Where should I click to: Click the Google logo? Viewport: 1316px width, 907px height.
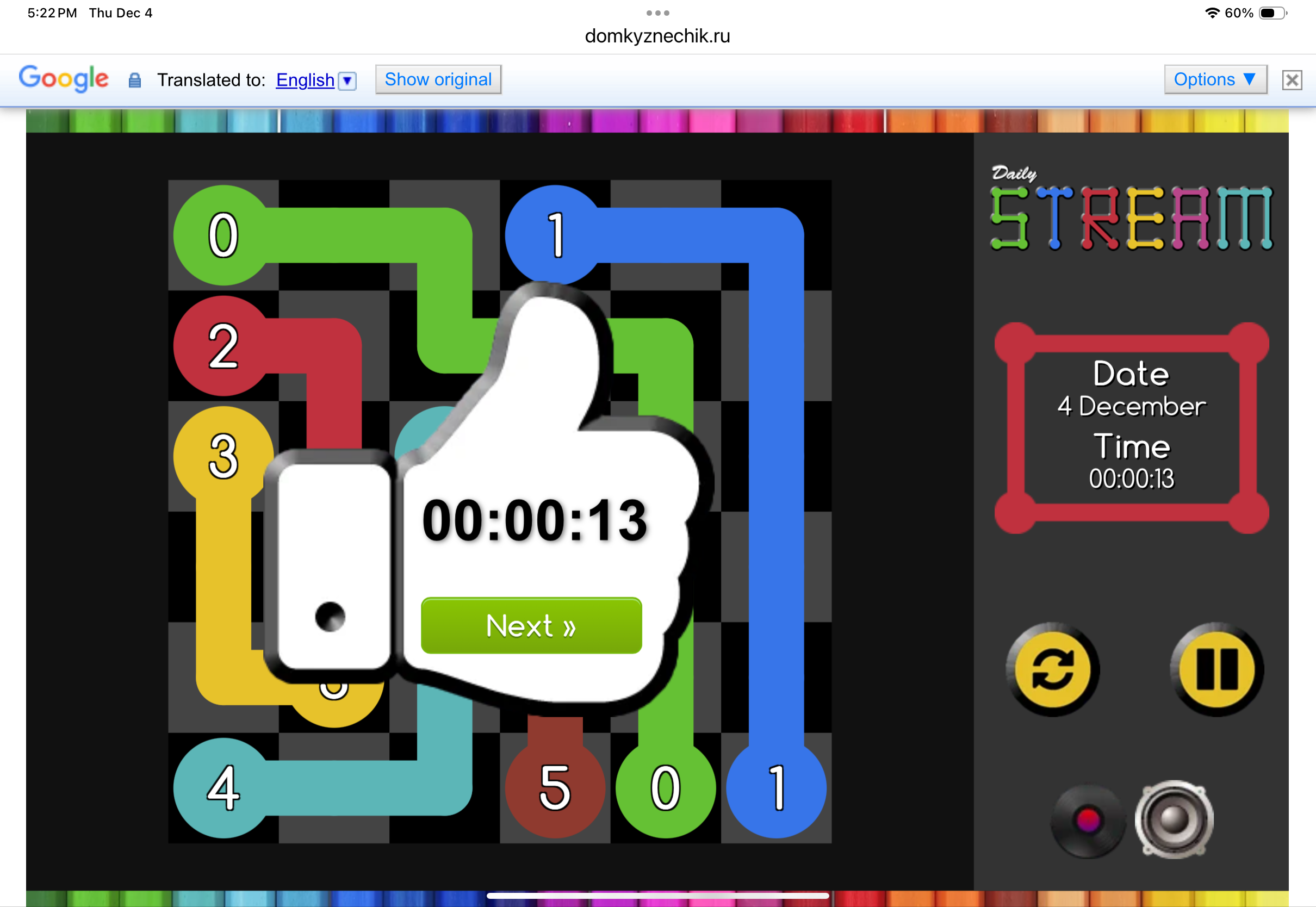pyautogui.click(x=64, y=78)
